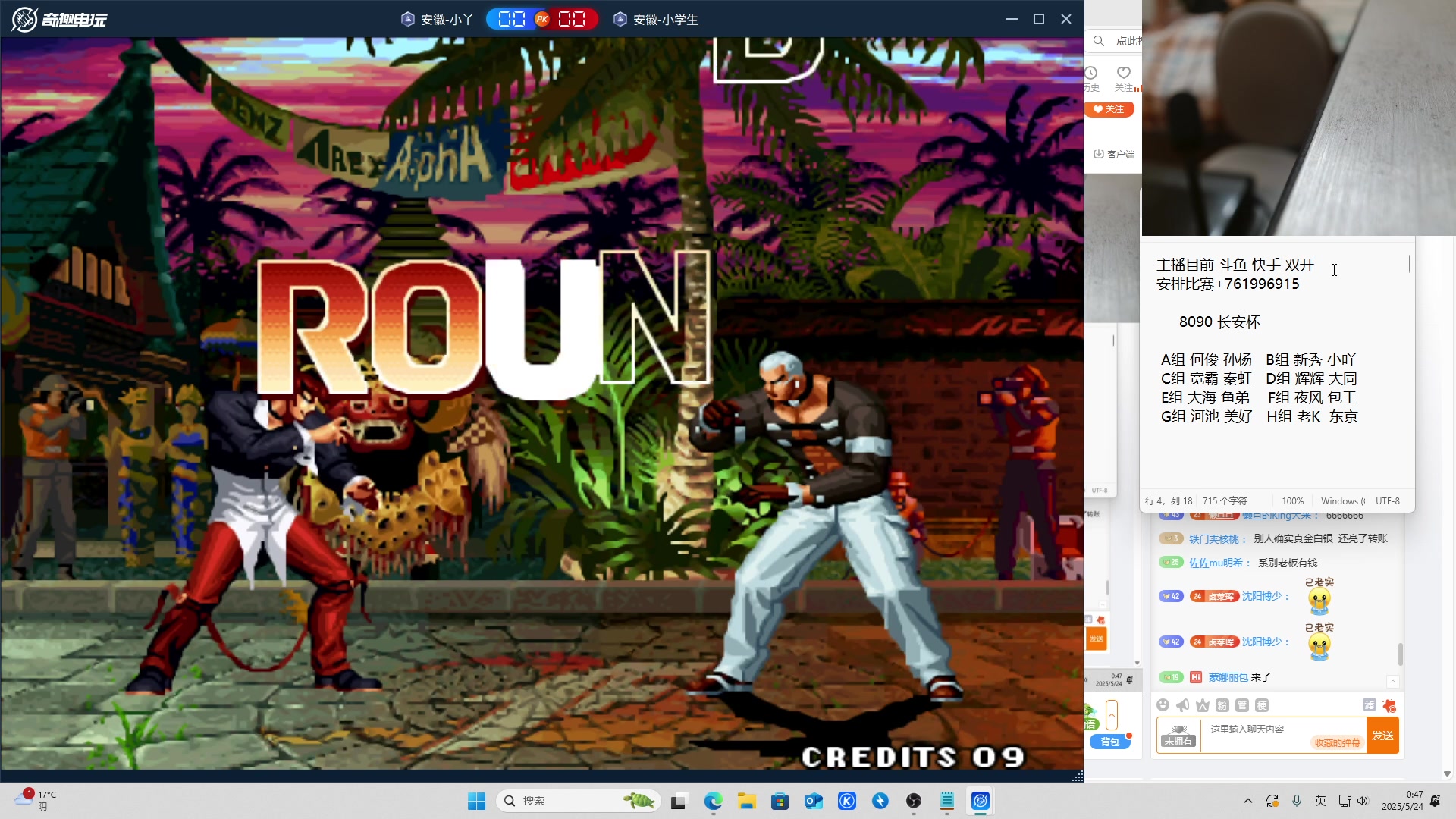Click the 奇趣电玩 logo
1456x819 pixels.
pyautogui.click(x=59, y=19)
